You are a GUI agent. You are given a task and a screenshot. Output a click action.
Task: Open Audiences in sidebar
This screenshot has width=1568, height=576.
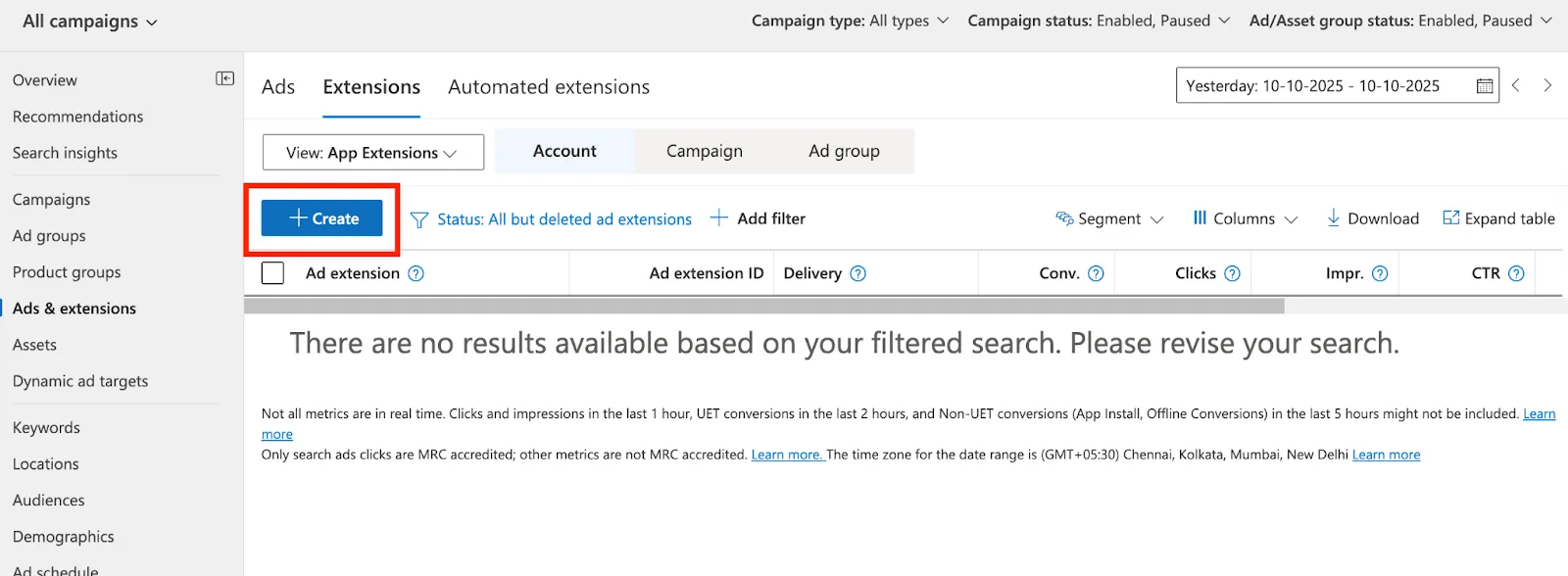pos(49,501)
